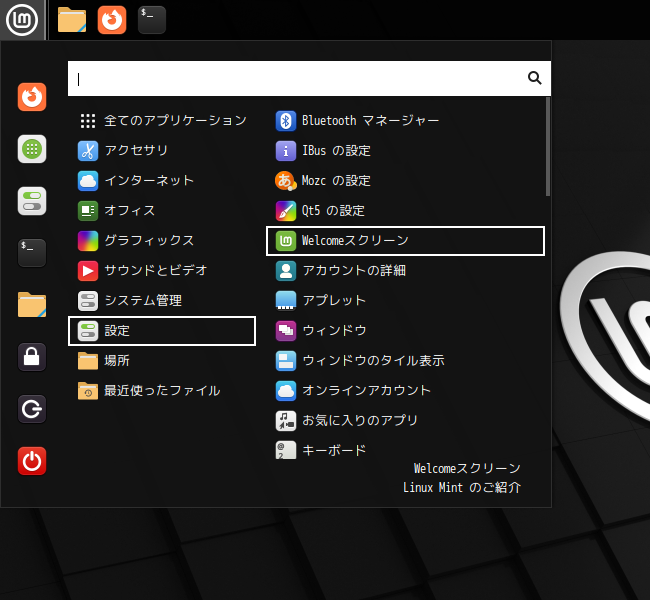
Task: Open files folder icon in favorites sidebar
Action: point(32,305)
